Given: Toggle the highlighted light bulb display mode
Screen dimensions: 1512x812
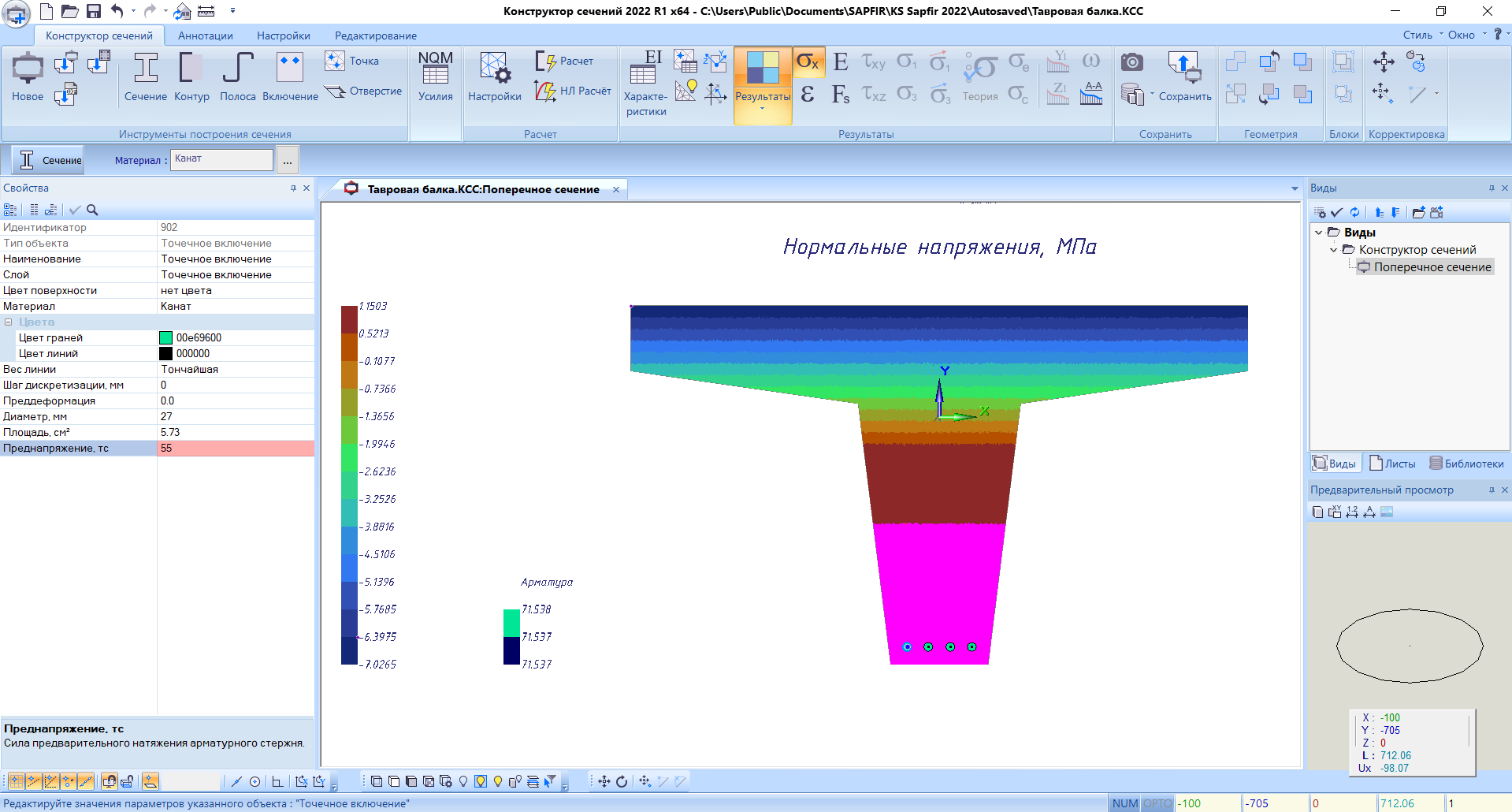Looking at the screenshot, I should 481,781.
